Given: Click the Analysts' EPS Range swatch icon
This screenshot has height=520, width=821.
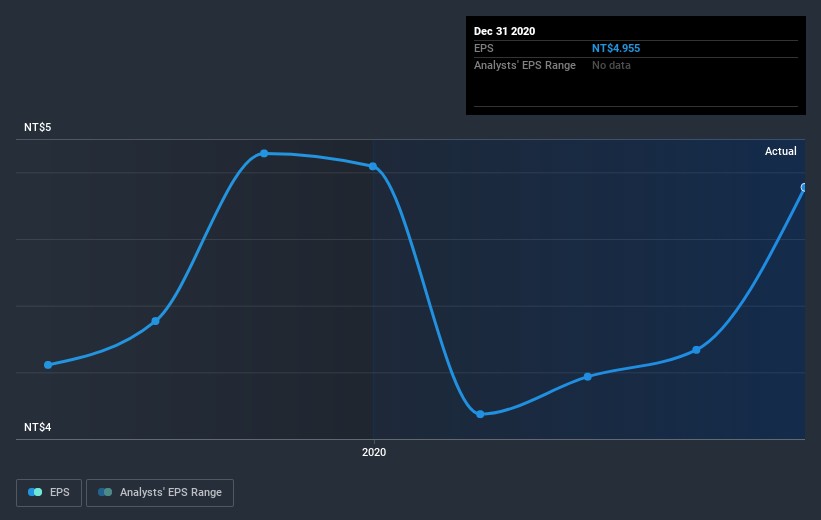Looking at the screenshot, I should (x=105, y=492).
